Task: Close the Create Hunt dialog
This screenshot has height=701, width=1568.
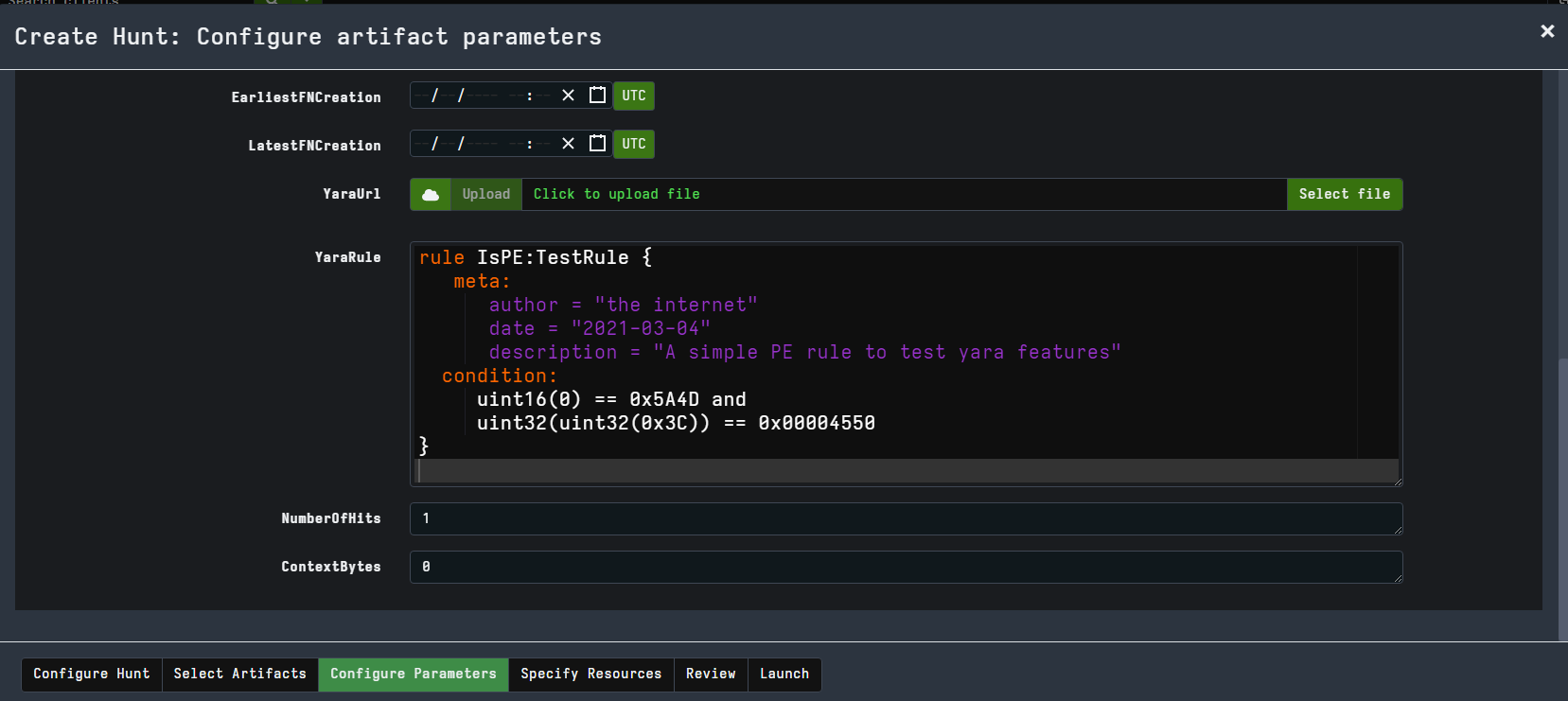Action: [1547, 31]
